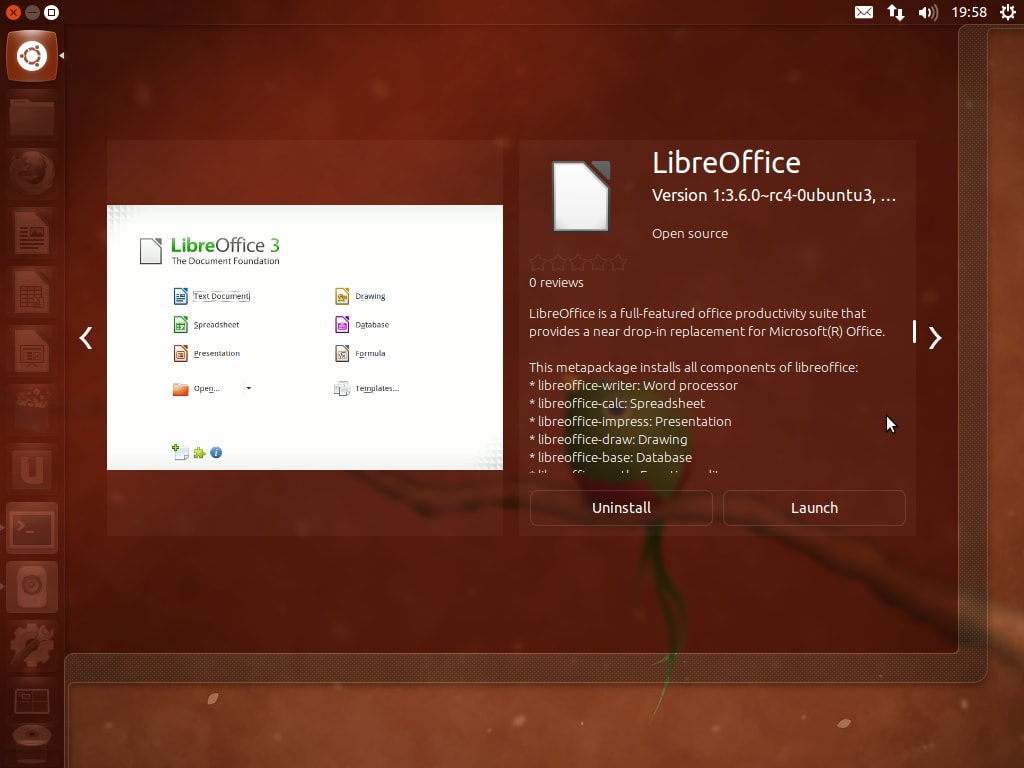Open the session gear menu

coord(1008,12)
